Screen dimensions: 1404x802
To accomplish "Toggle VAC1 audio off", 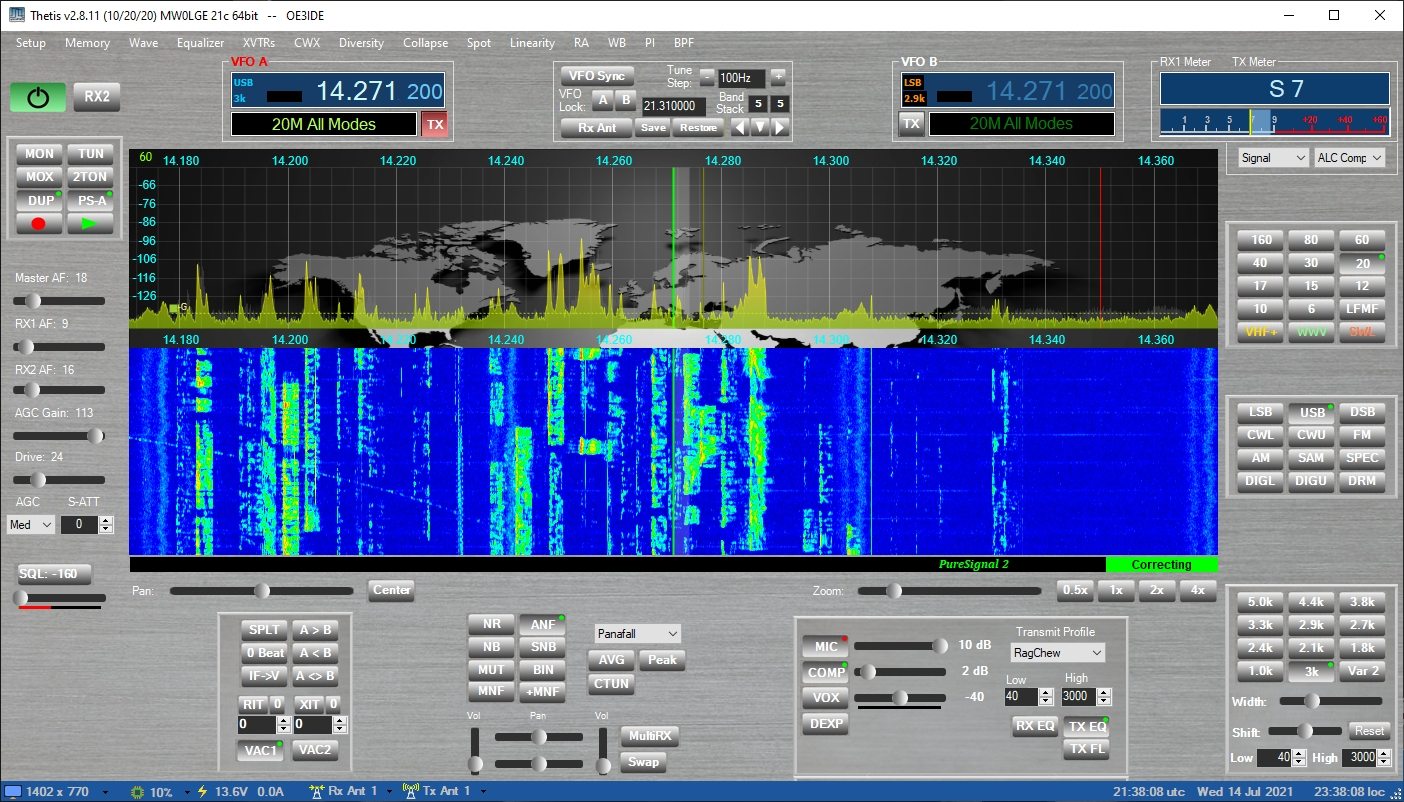I will [261, 750].
